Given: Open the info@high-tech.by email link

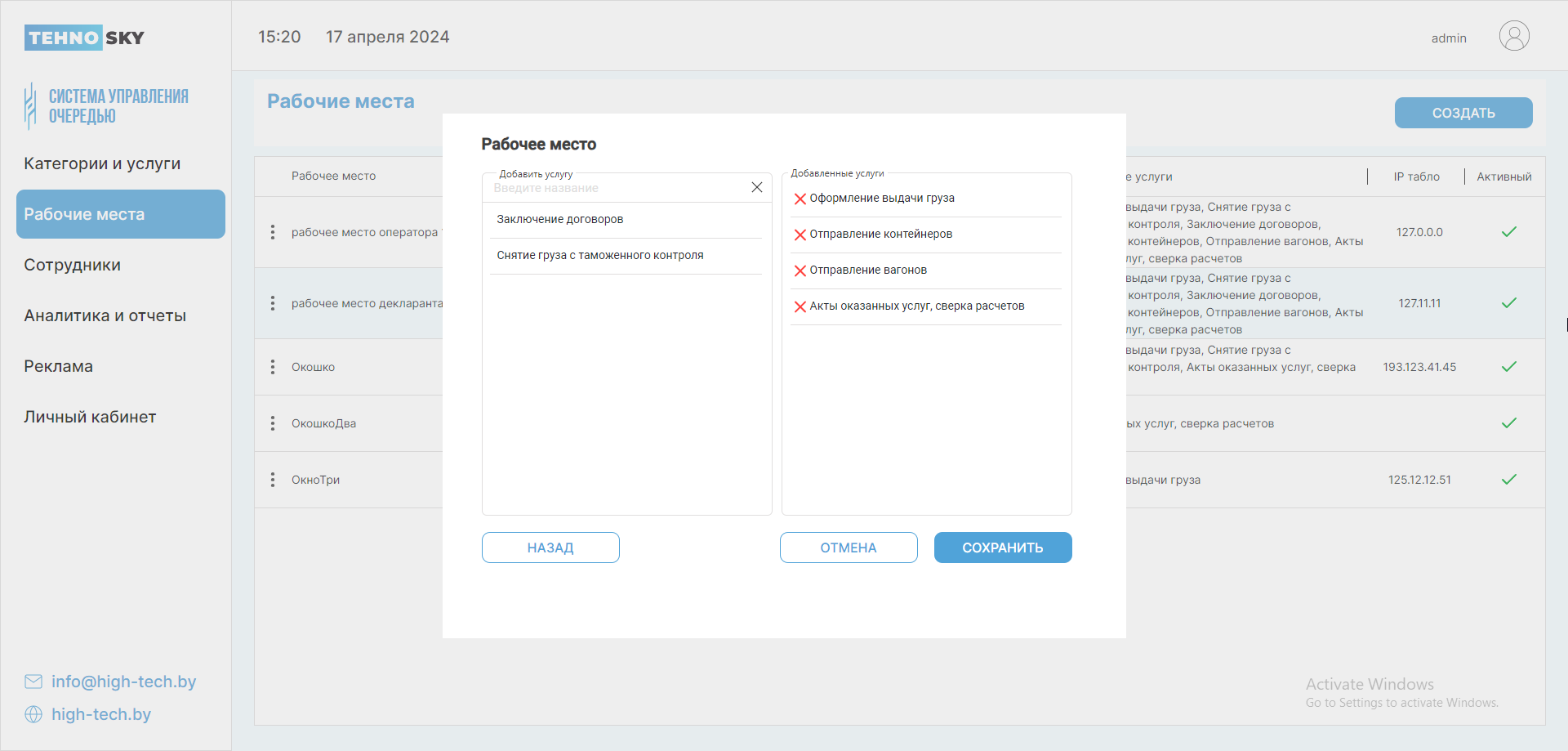Looking at the screenshot, I should pos(123,682).
